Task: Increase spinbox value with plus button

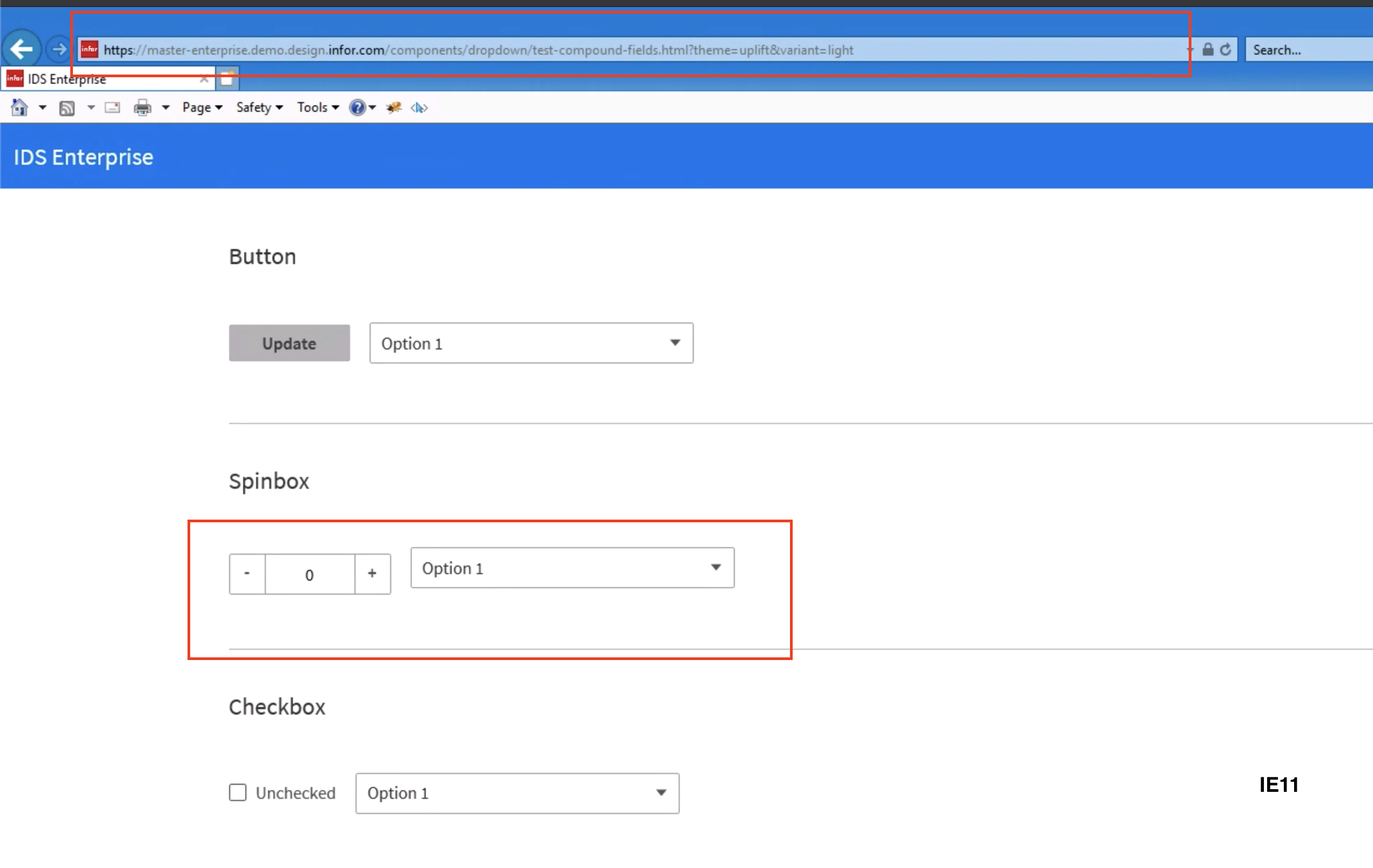Action: point(372,573)
